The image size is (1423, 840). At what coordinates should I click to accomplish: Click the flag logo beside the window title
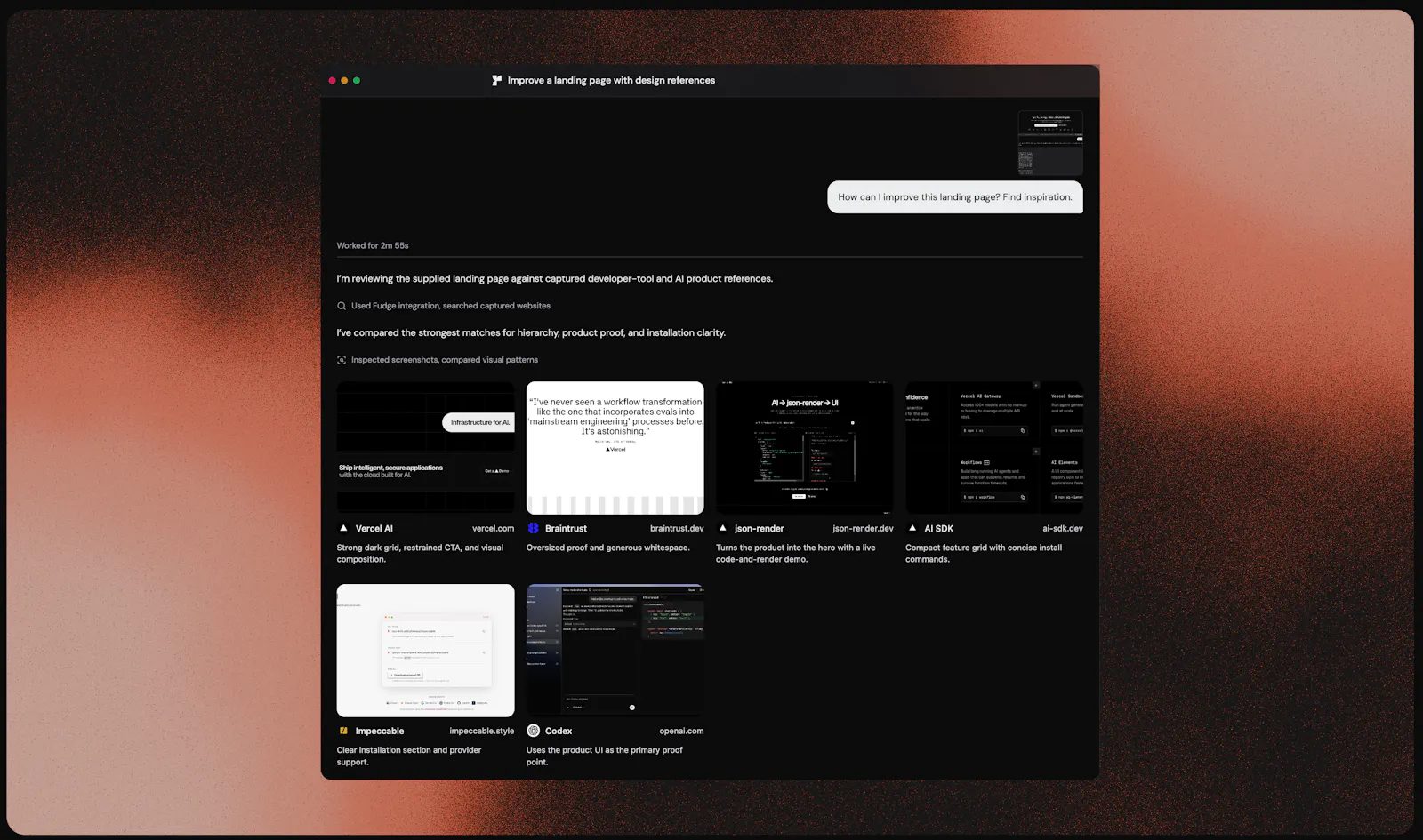(496, 80)
